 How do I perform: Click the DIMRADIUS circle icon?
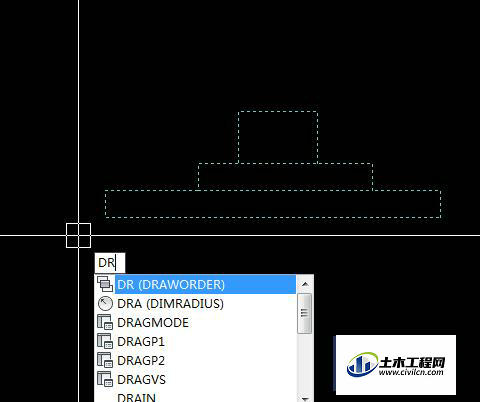click(105, 303)
